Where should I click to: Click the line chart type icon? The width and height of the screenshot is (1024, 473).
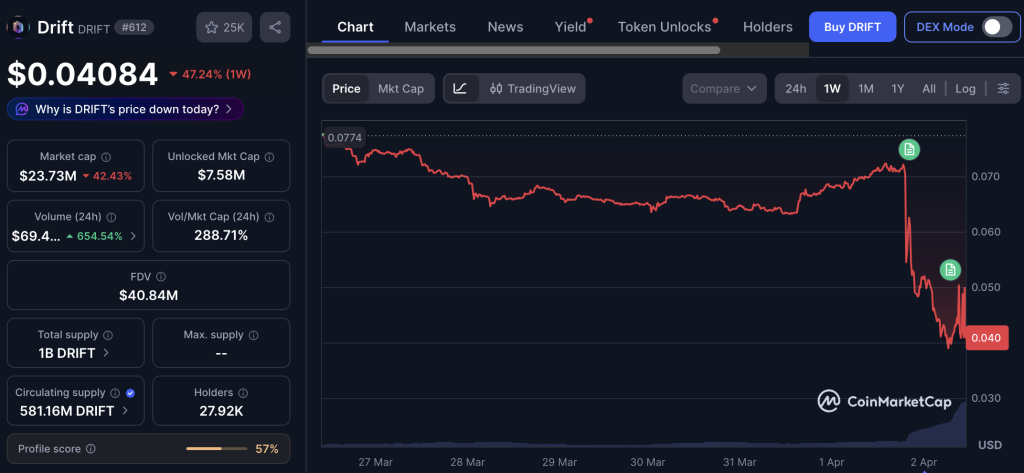pos(460,88)
